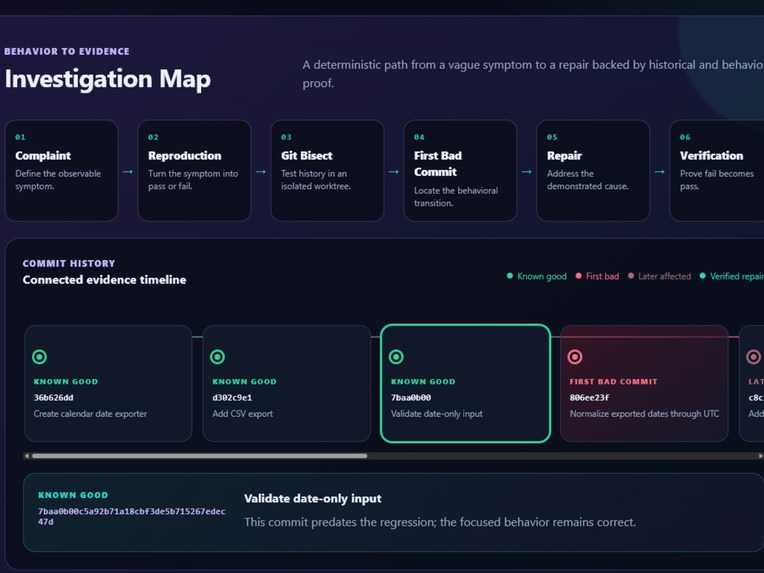Click the commit predates the regression description

click(440, 522)
